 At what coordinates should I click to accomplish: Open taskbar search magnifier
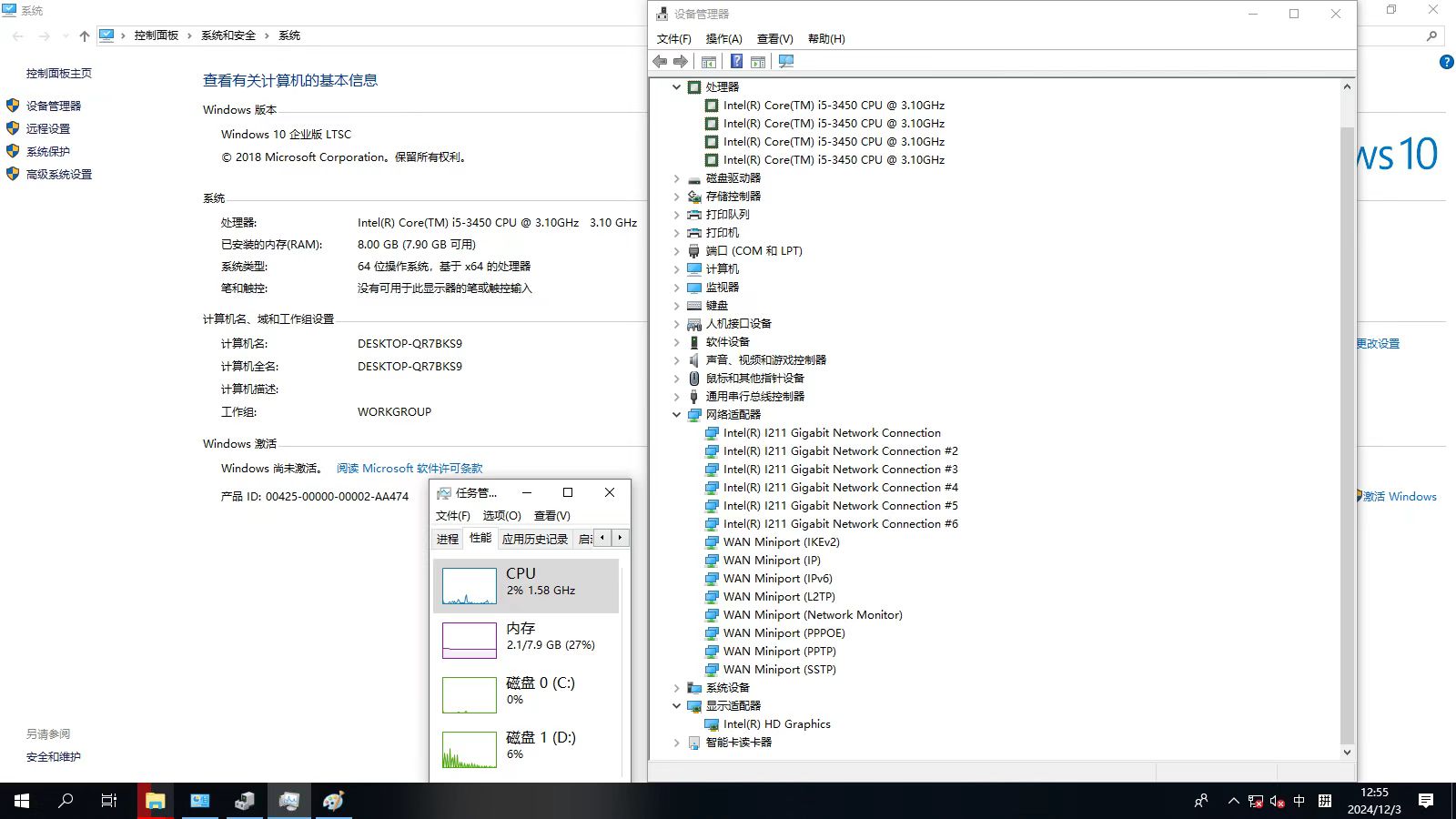[66, 801]
